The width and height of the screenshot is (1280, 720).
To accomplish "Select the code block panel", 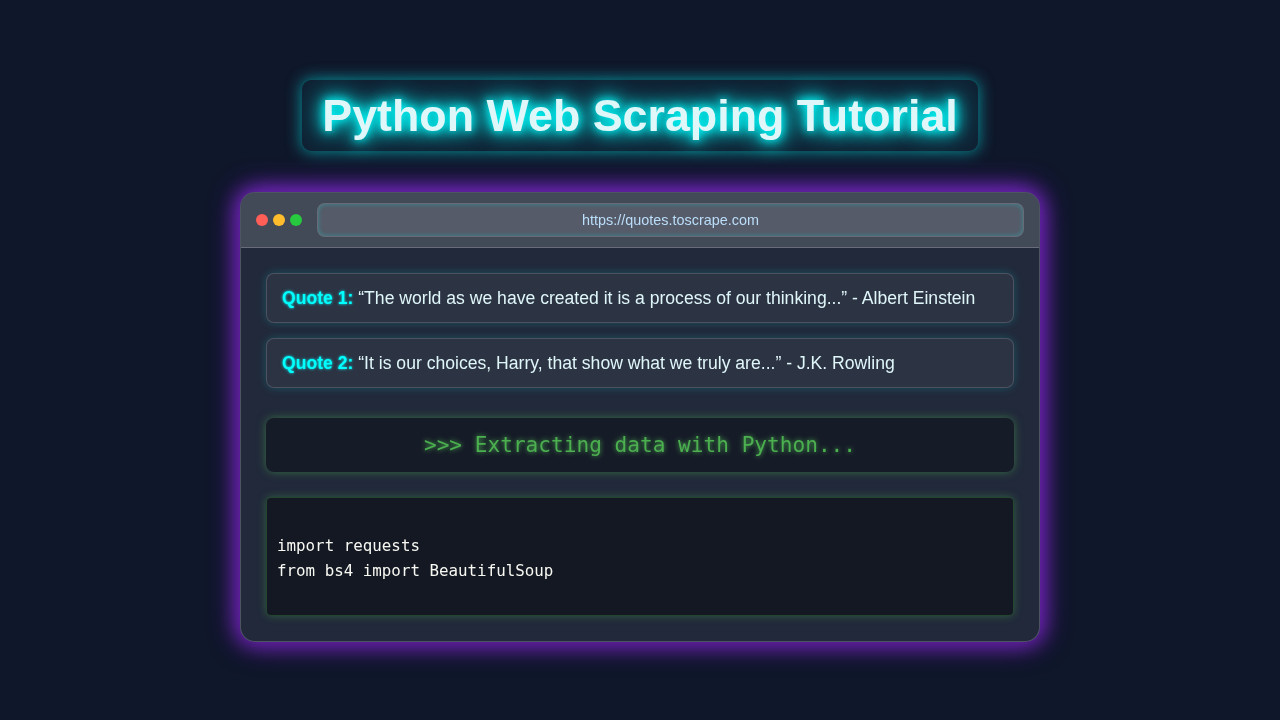I will pos(640,555).
